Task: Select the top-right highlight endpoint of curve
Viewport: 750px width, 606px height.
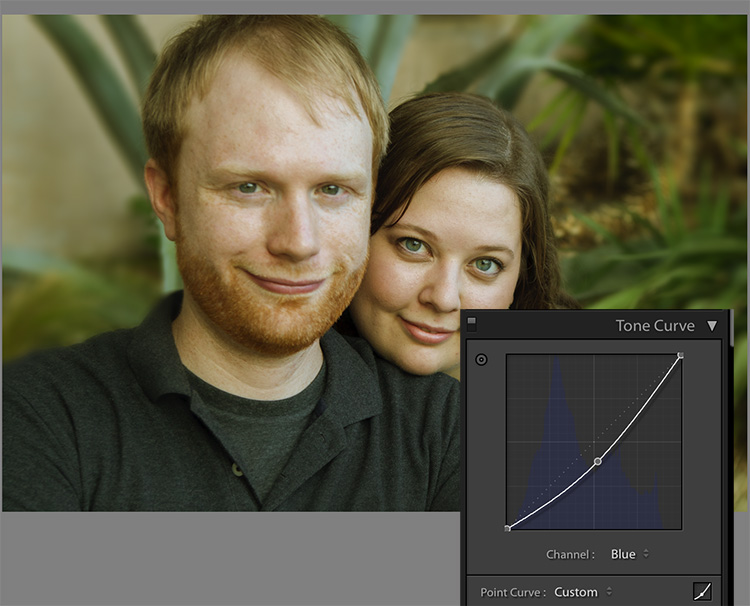Action: [x=680, y=355]
